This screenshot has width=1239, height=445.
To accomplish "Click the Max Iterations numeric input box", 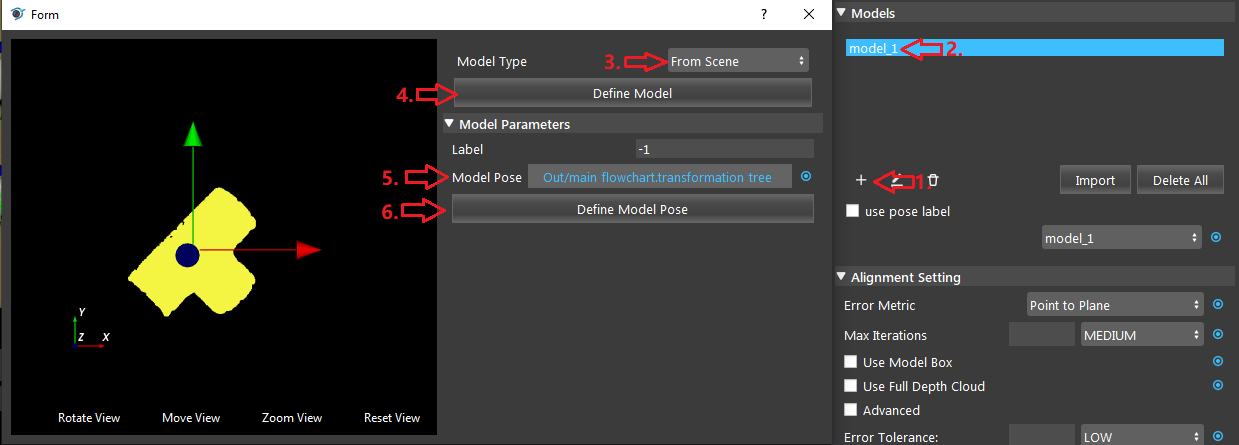I will point(1041,335).
